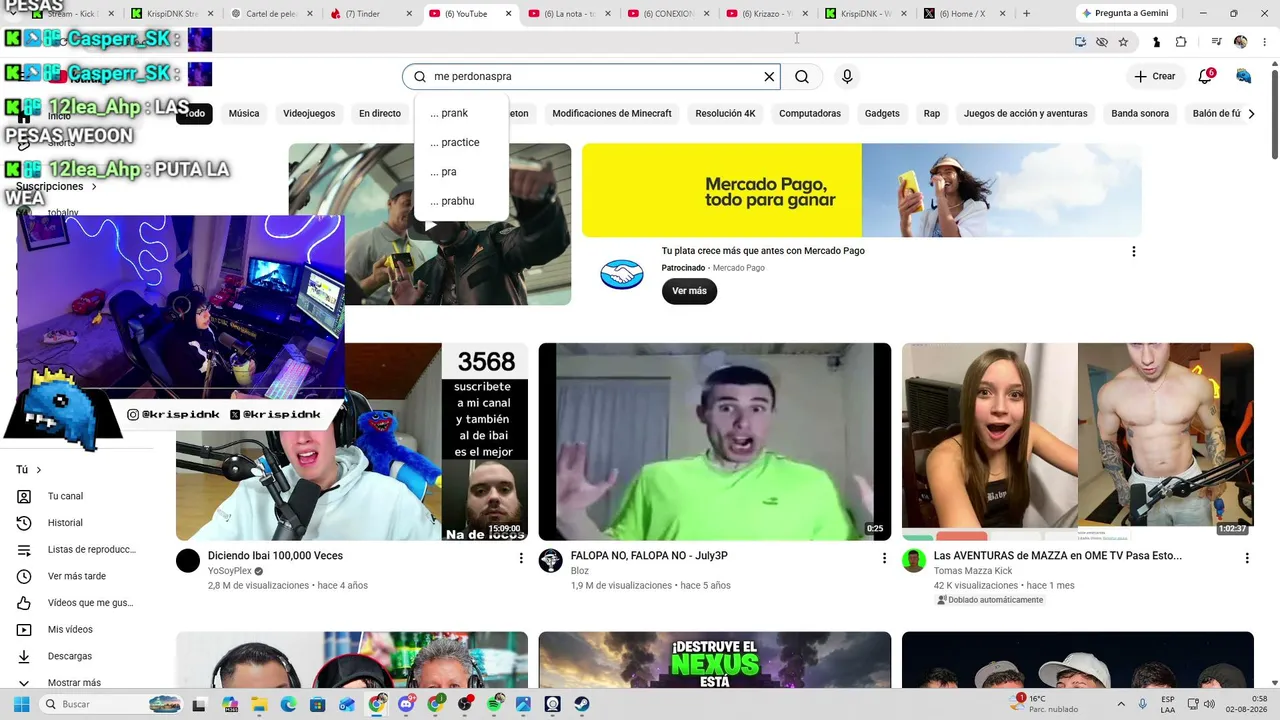
Task: Open Historial in the sidebar
Action: point(79,523)
